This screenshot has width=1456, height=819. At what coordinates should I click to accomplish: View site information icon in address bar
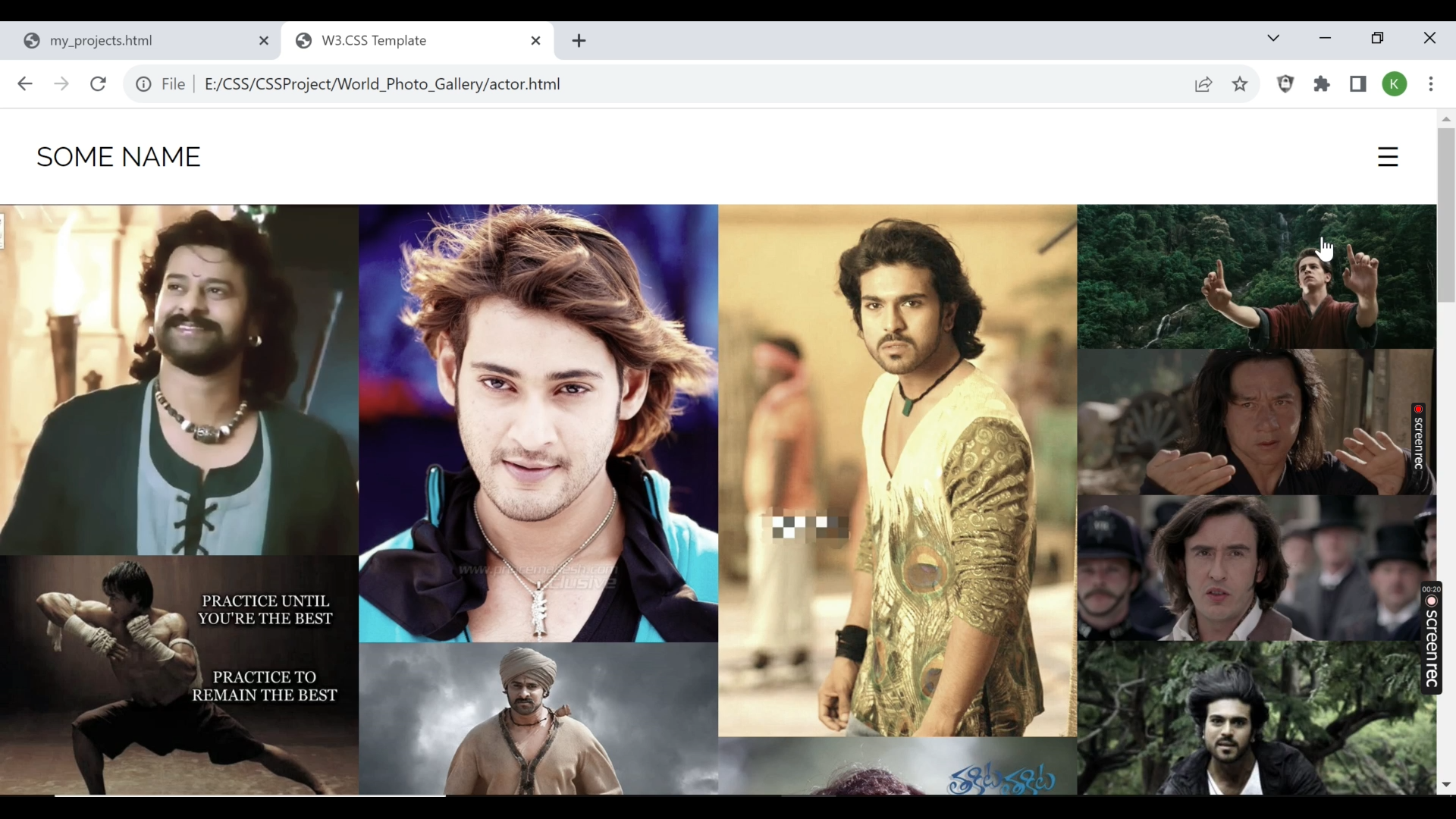(x=143, y=84)
